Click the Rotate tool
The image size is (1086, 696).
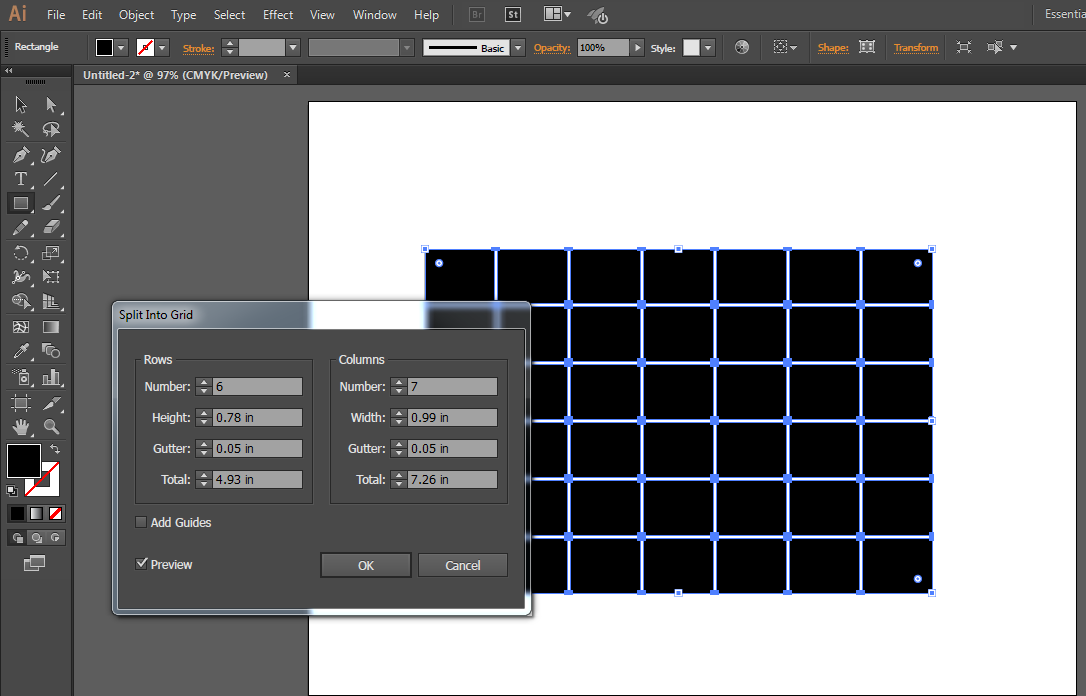(x=20, y=254)
